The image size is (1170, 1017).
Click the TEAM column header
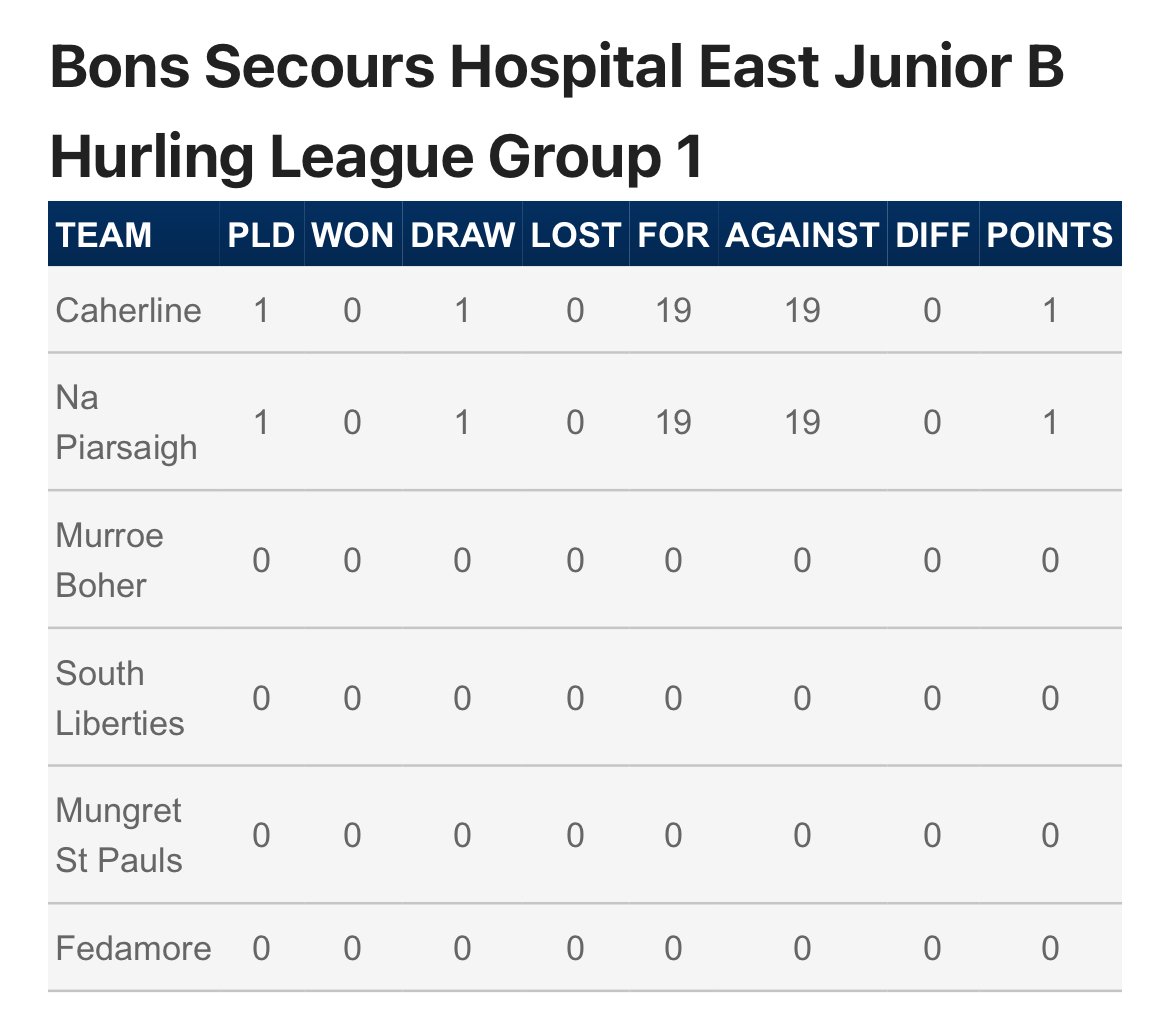pyautogui.click(x=104, y=235)
